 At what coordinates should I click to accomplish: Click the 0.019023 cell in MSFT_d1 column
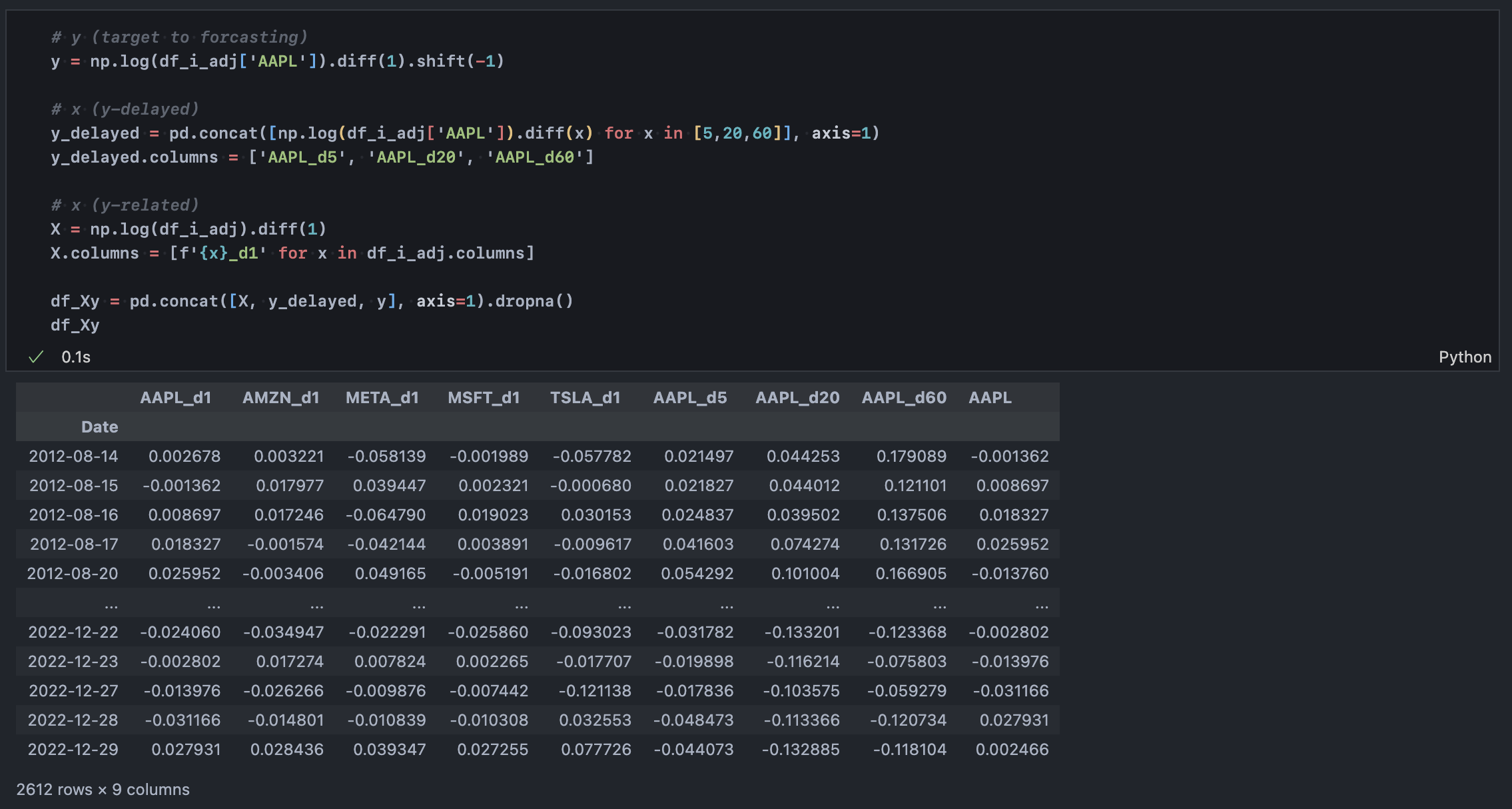click(494, 515)
